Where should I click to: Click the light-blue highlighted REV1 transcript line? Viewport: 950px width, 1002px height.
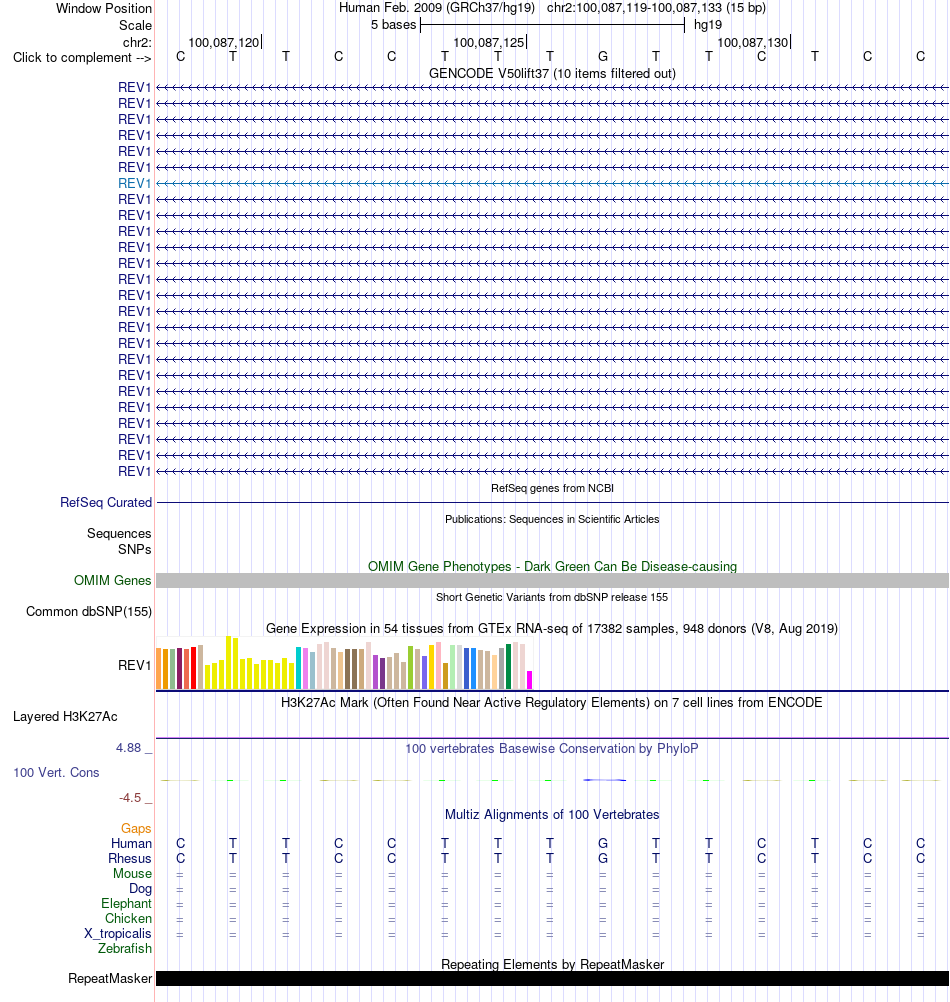[552, 183]
